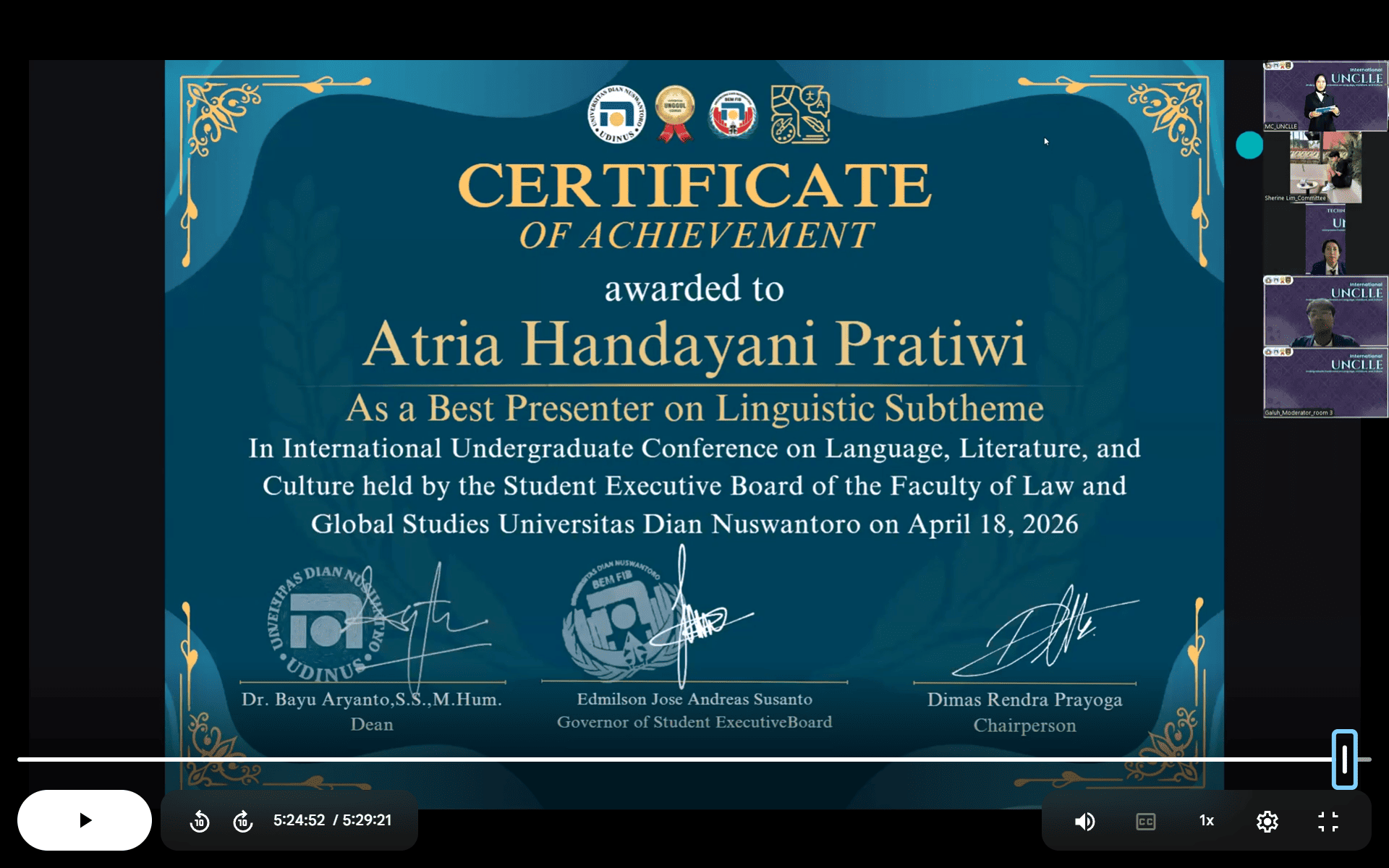This screenshot has width=1389, height=868.
Task: Click the name Atria Handayani Pratiwi
Action: tap(694, 344)
